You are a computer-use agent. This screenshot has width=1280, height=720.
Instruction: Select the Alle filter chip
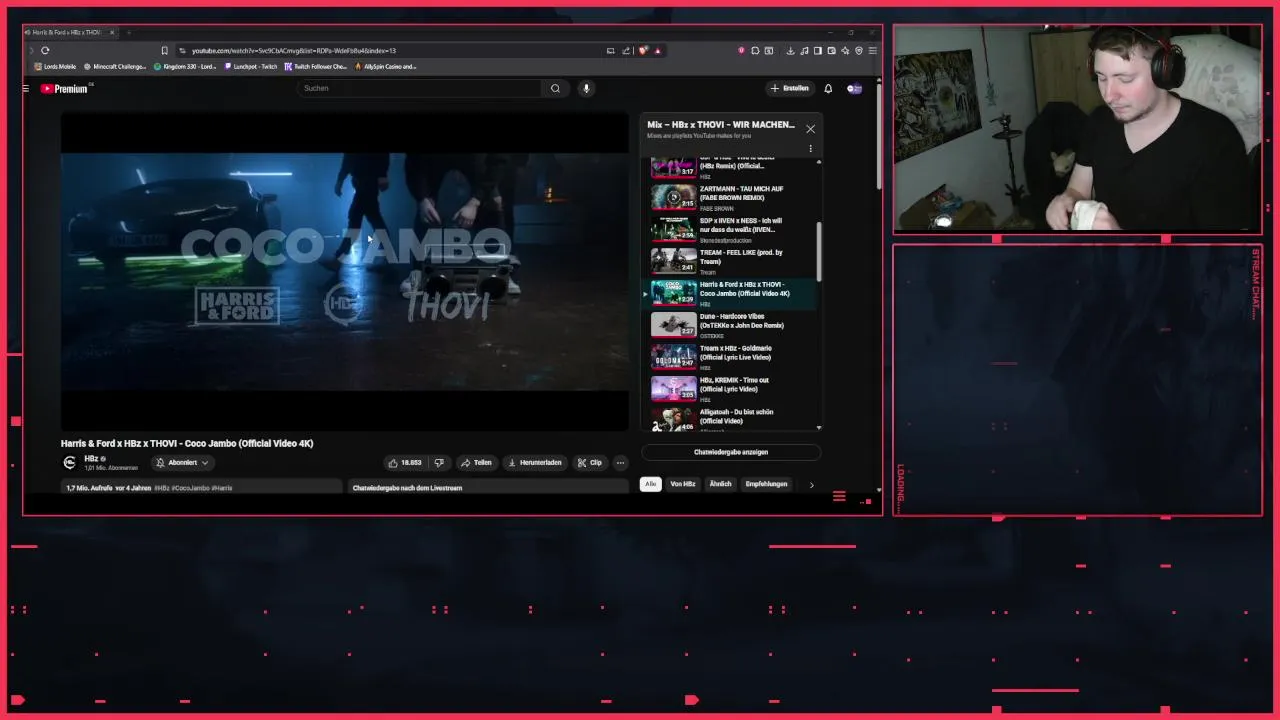(x=650, y=484)
